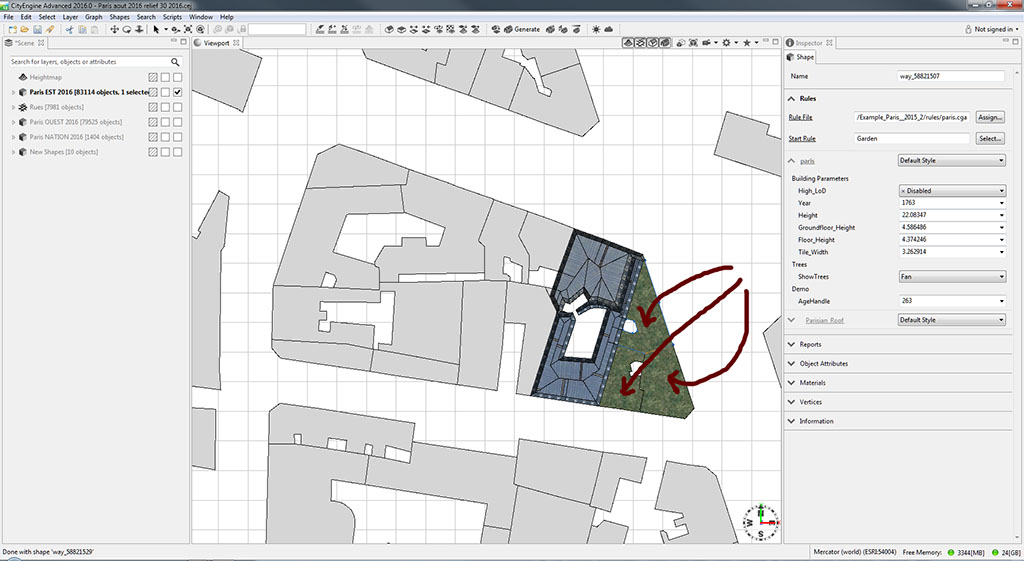Click the Copy icon in the toolbar
1024x561 pixels.
pos(82,29)
